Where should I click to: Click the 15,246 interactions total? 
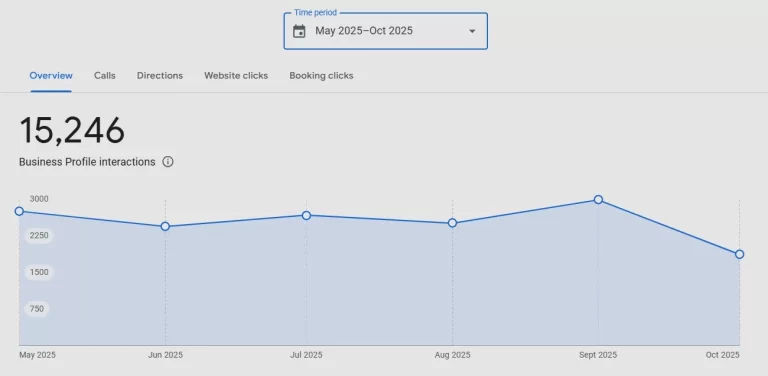(72, 130)
